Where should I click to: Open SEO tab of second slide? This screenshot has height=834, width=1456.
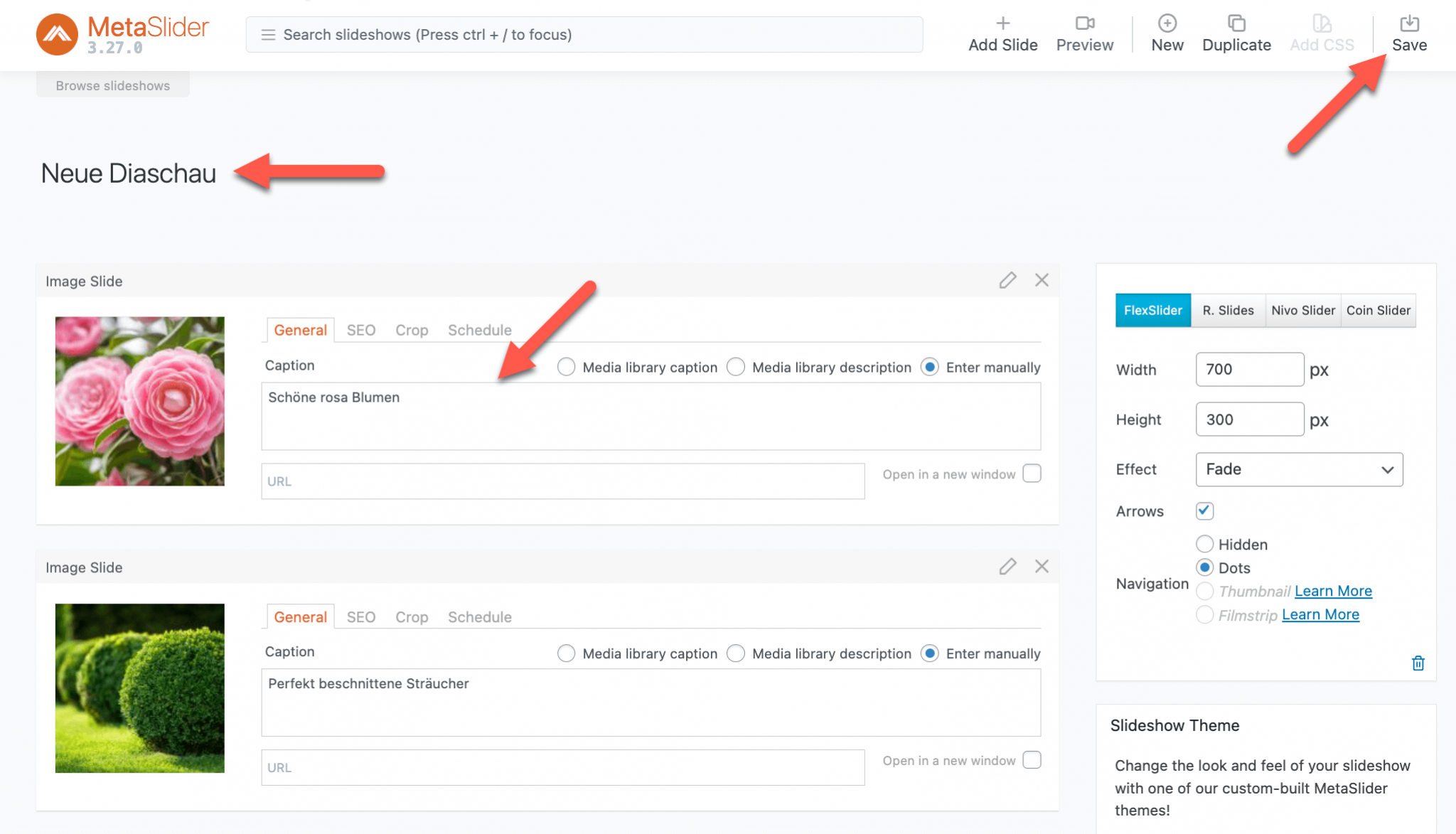(360, 616)
